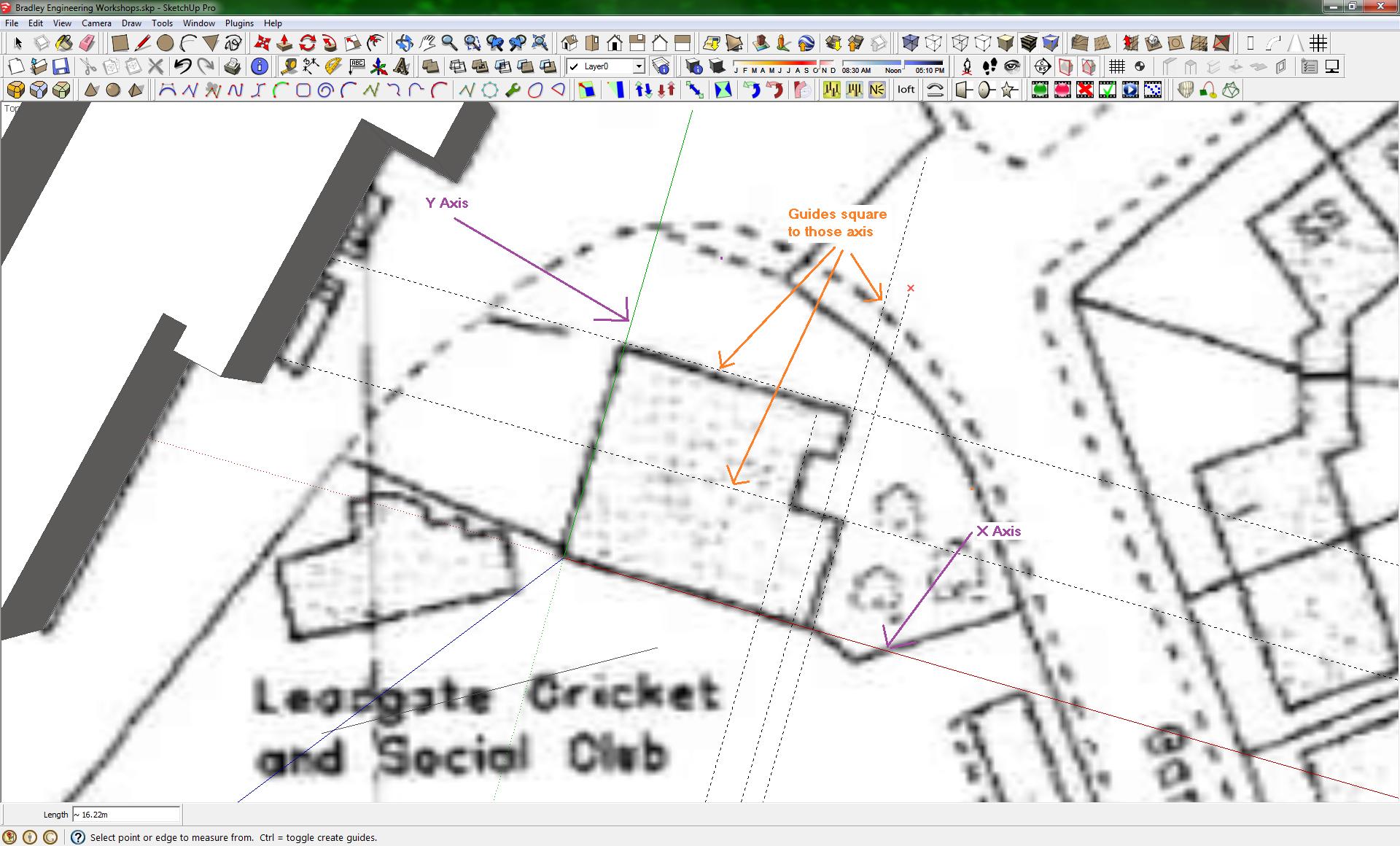Select the Rectangle drawing tool
Screen dimensions: 1400x846
(x=120, y=43)
